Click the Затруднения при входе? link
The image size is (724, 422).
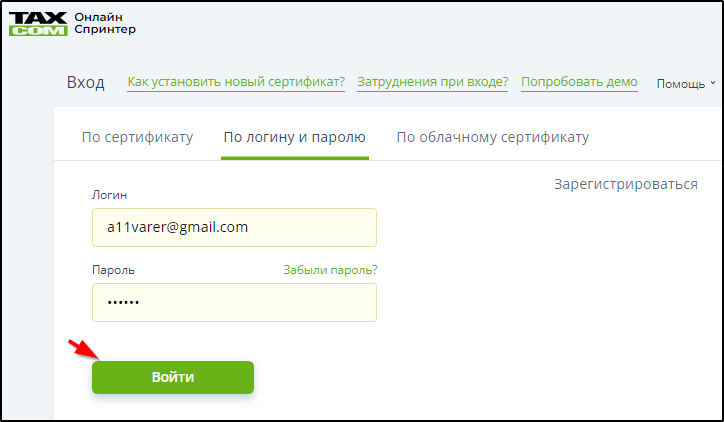click(x=433, y=82)
